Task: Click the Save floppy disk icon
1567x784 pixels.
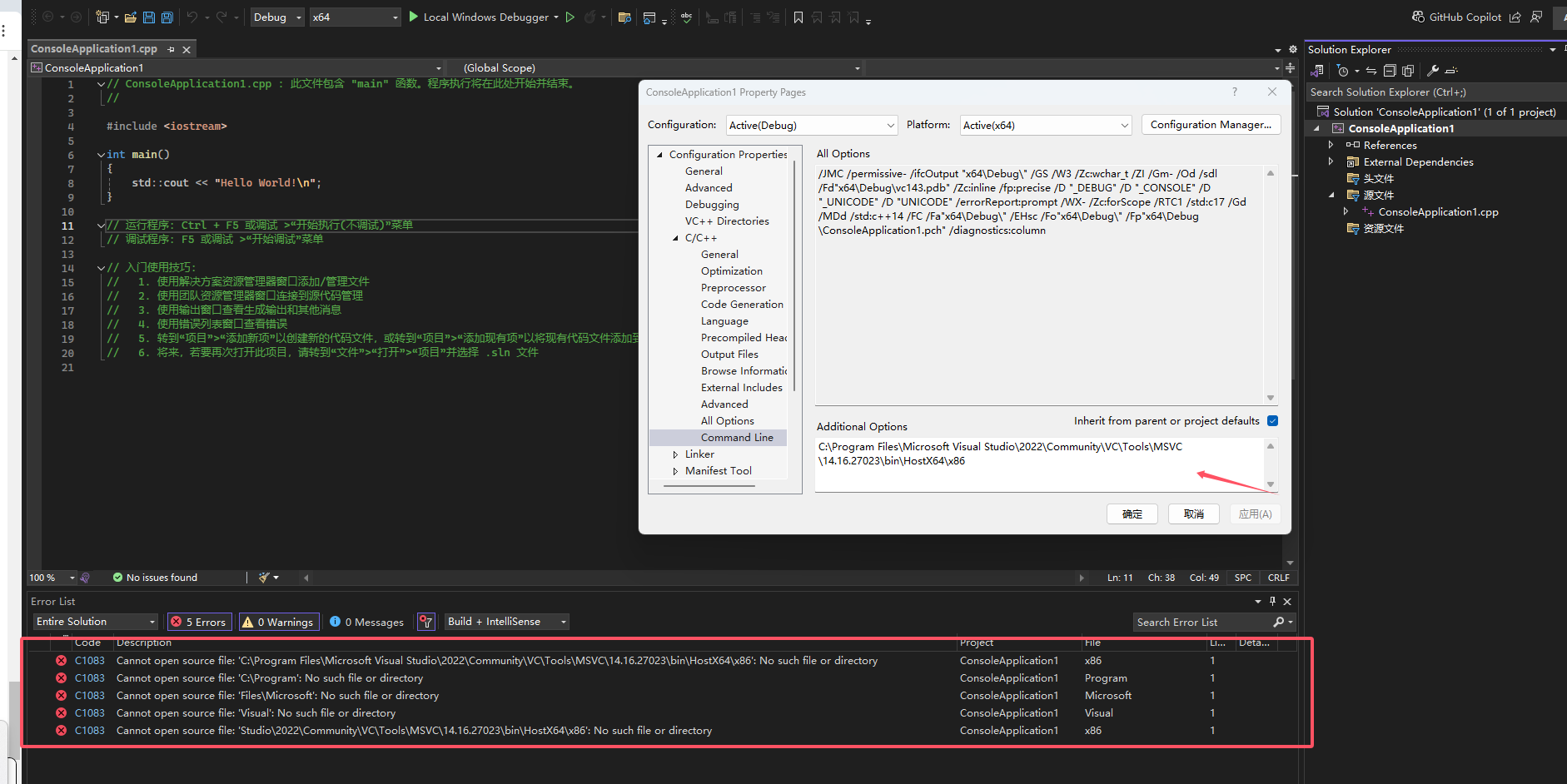Action: coord(149,17)
